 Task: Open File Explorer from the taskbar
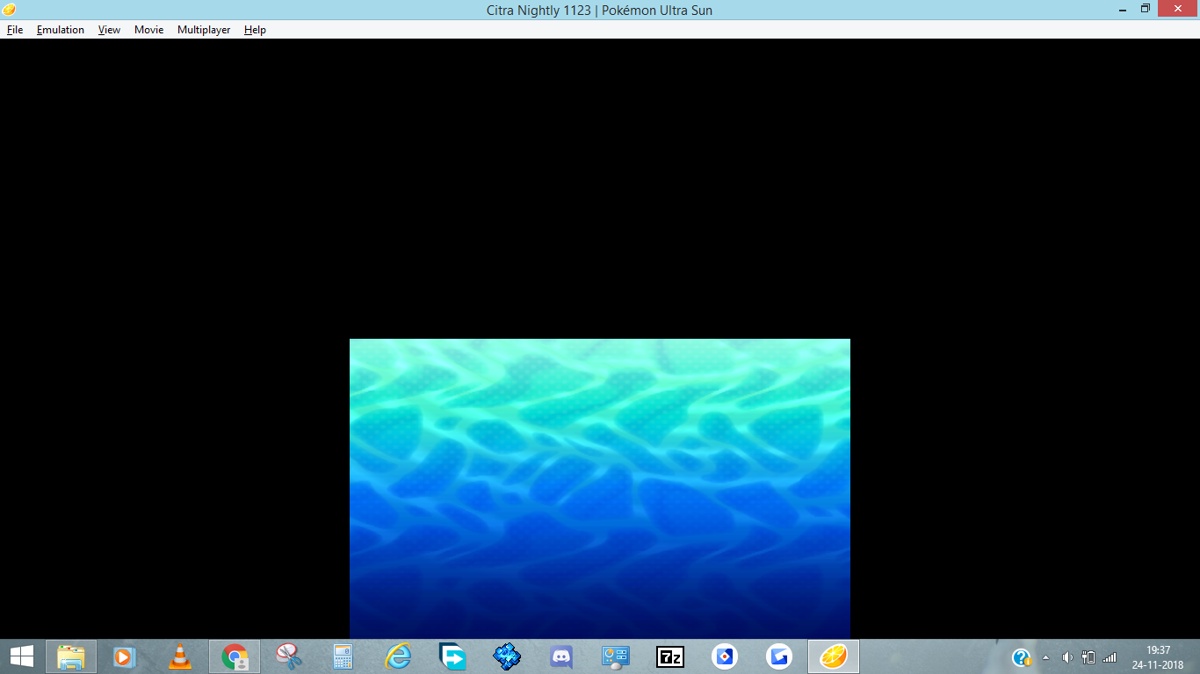tap(71, 657)
